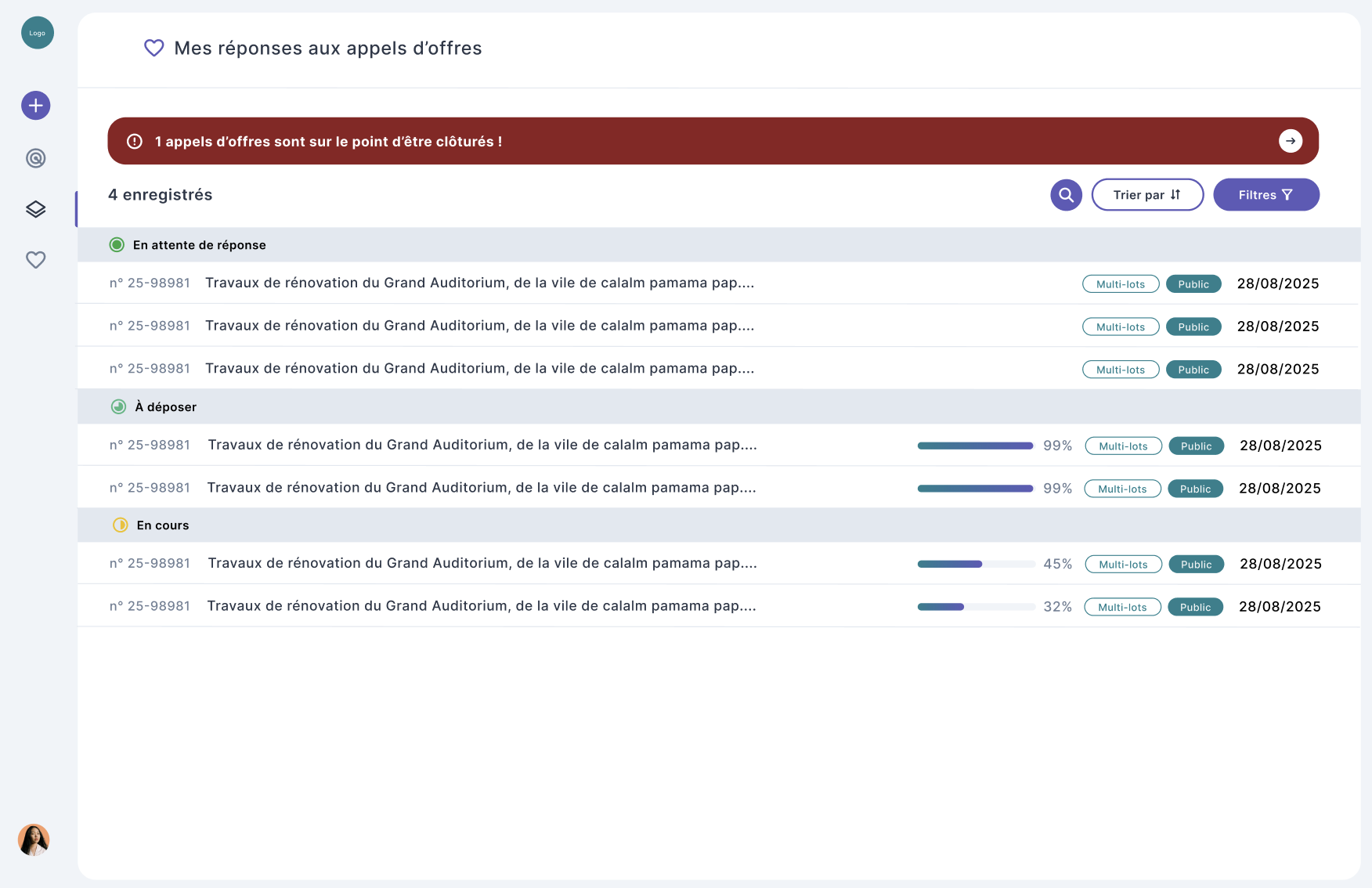
Task: Collapse the En attente de réponse section
Action: coord(199,245)
